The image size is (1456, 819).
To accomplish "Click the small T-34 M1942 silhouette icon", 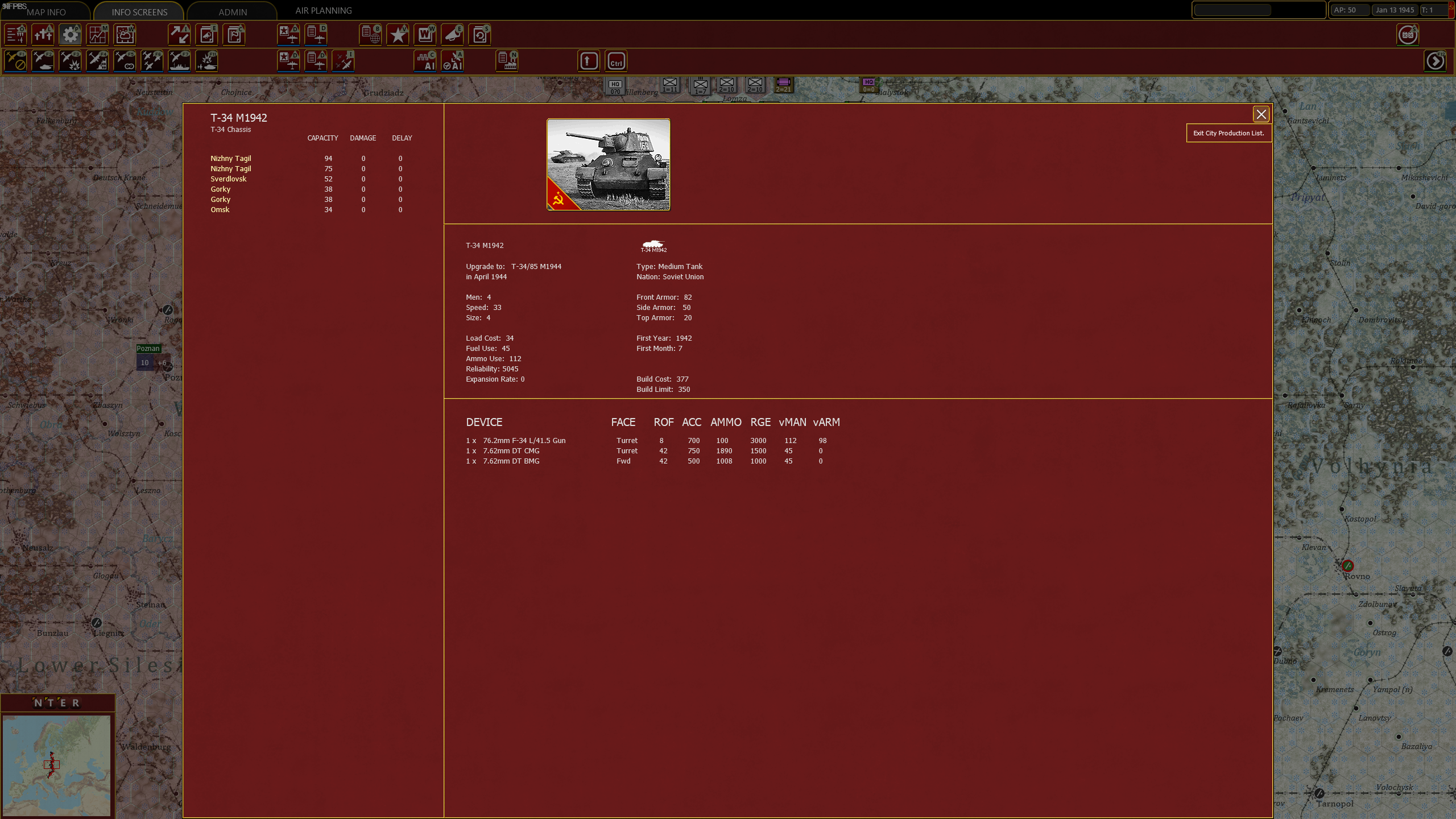I will point(653,246).
